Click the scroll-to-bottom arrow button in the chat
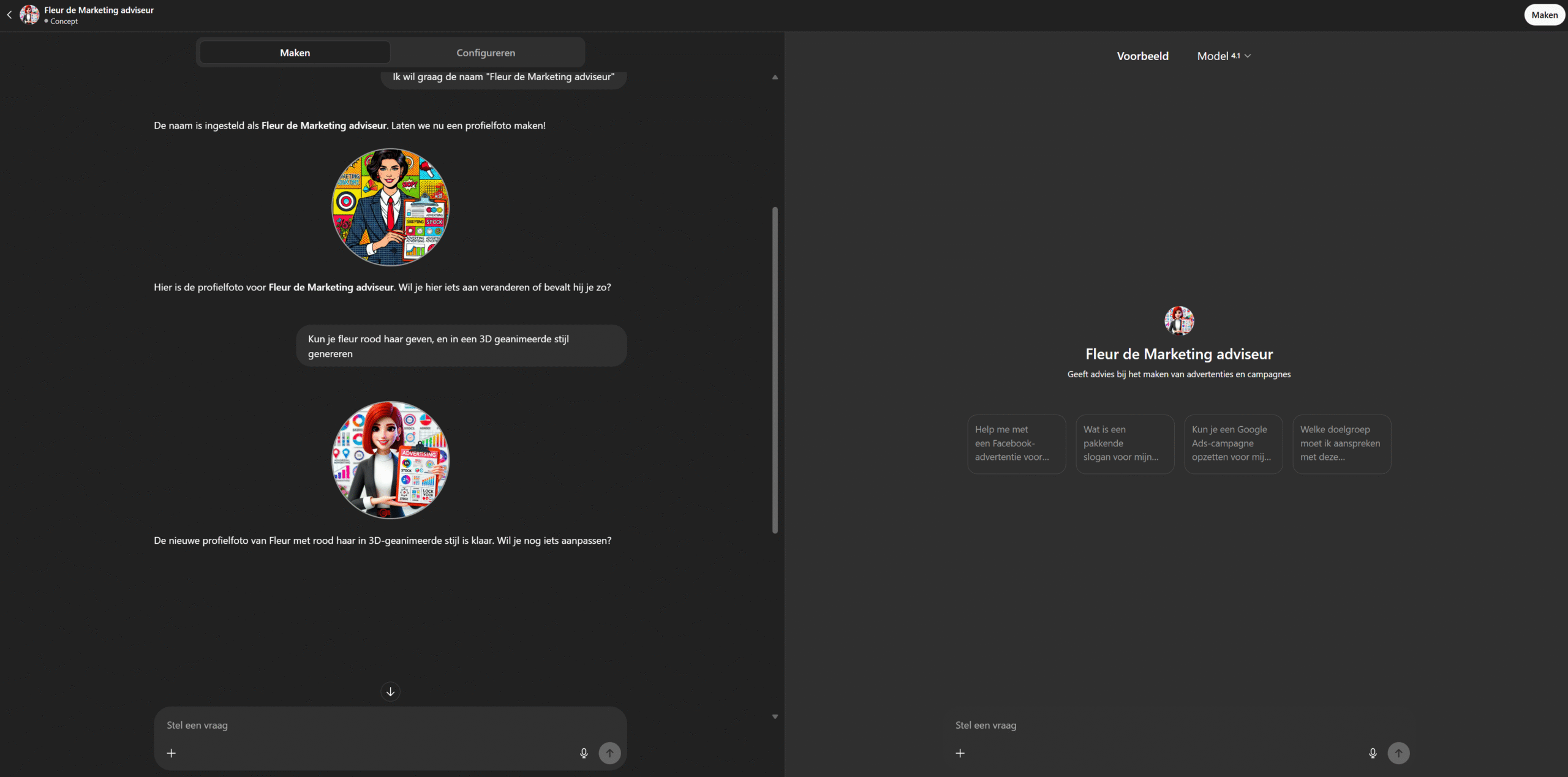The height and width of the screenshot is (777, 1568). 390,692
